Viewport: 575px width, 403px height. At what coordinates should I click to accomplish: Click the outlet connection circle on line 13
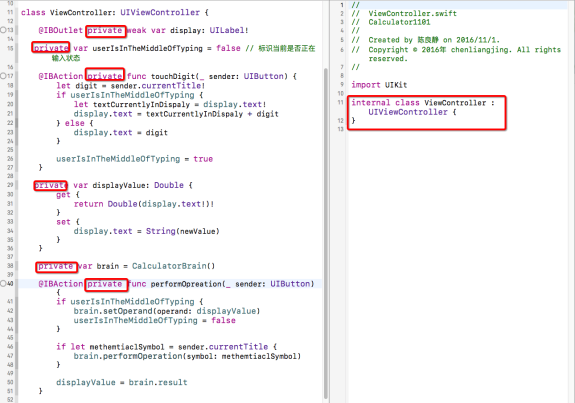click(x=3, y=30)
